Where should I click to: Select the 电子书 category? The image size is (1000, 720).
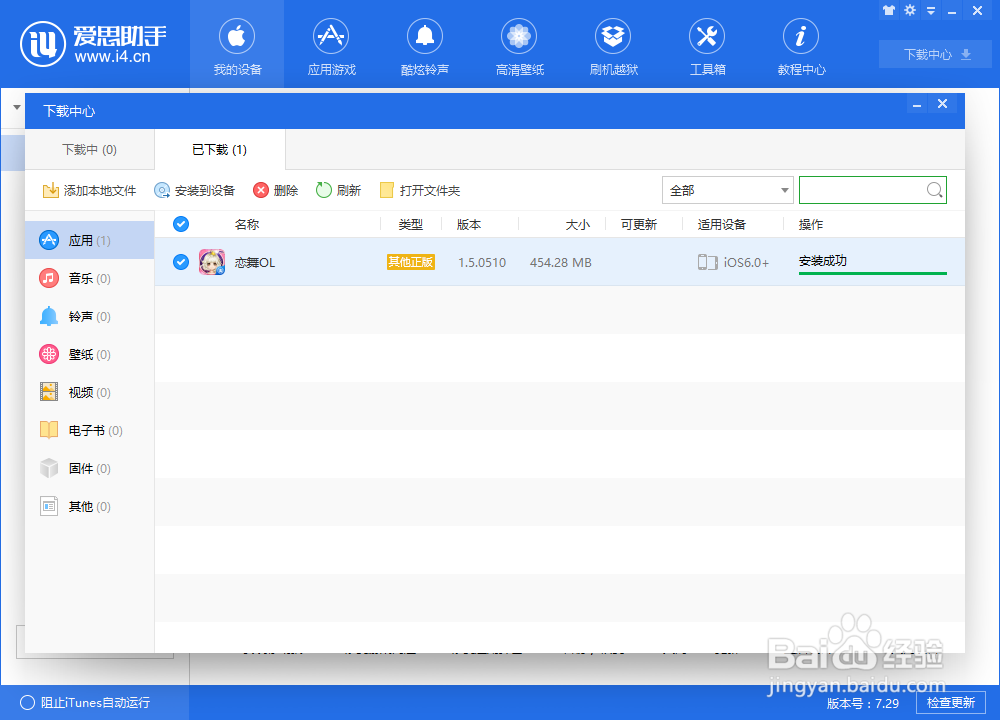[82, 430]
